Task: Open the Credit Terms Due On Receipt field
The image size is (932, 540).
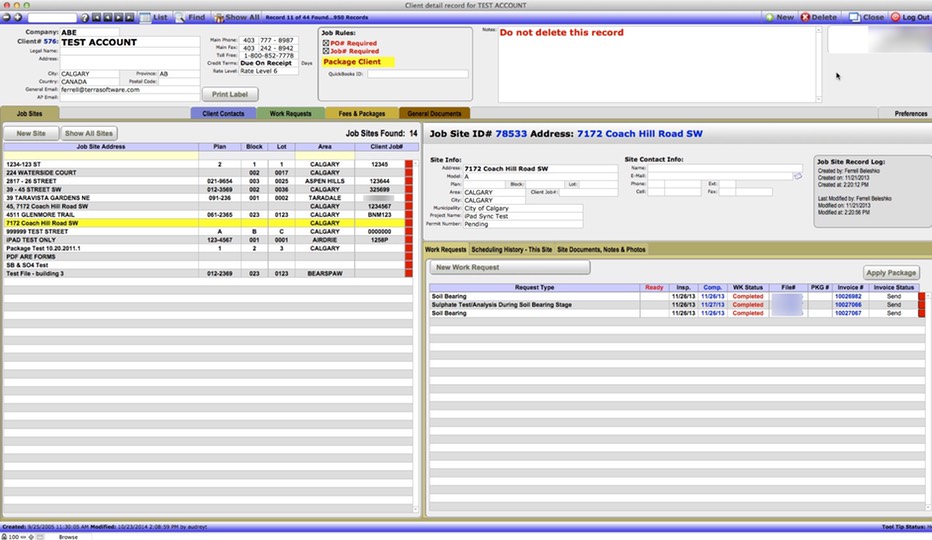Action: 269,63
